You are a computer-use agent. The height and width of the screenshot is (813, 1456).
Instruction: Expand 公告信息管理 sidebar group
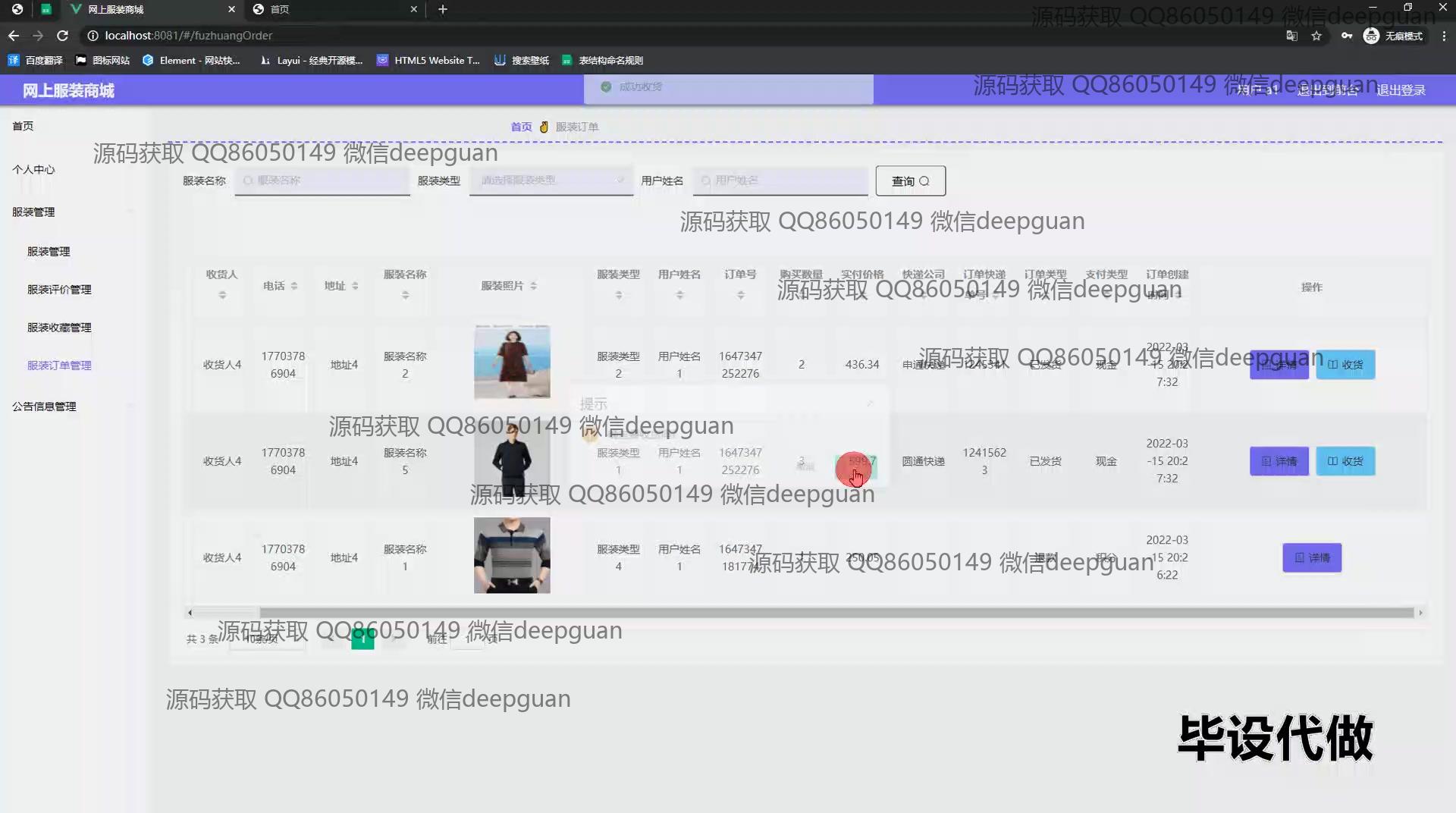(44, 406)
